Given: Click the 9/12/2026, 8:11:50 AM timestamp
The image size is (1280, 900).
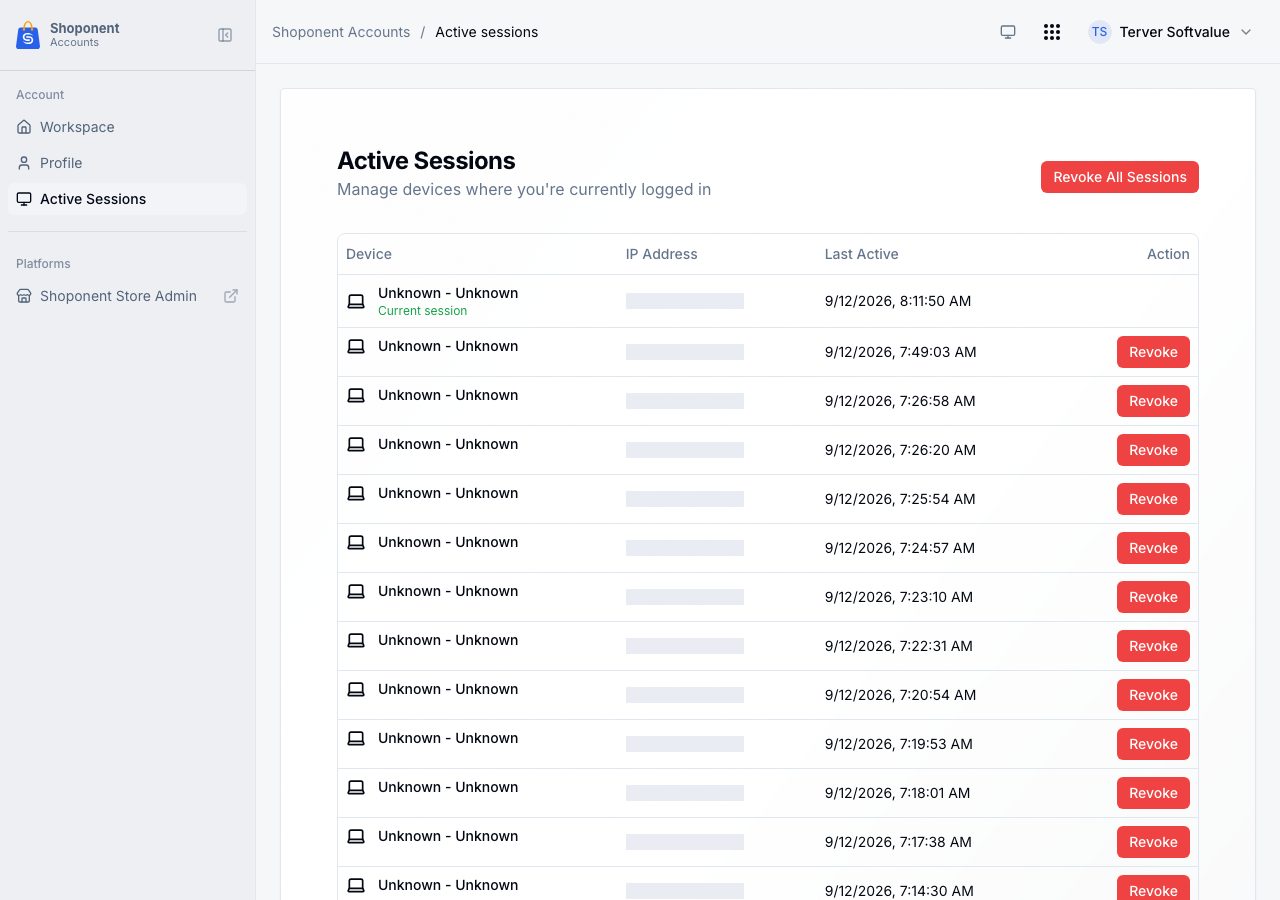Looking at the screenshot, I should tap(898, 301).
